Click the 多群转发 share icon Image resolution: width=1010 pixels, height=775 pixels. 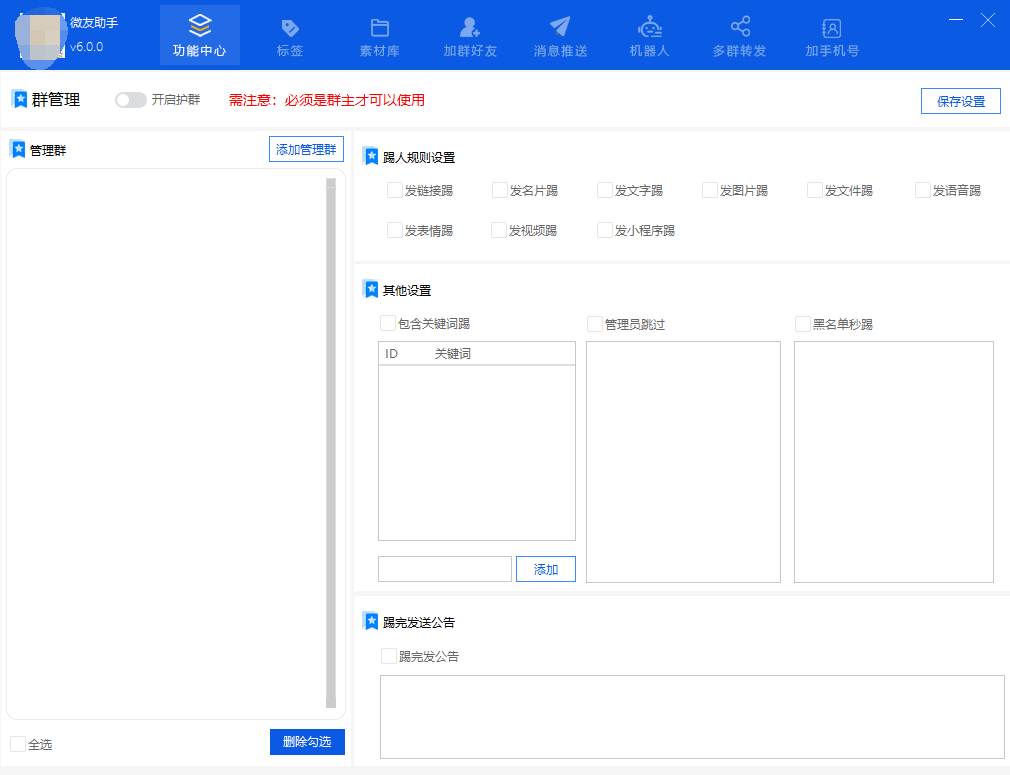(740, 26)
